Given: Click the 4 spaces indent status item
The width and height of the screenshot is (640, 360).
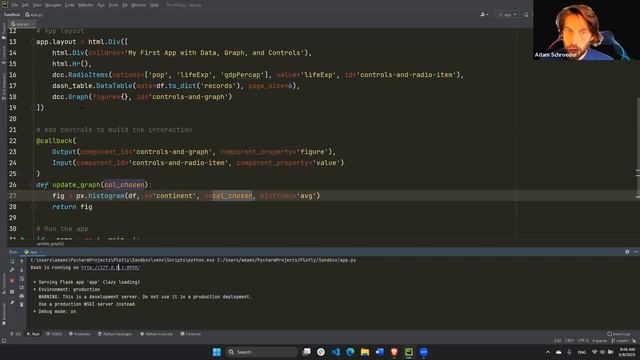Looking at the screenshot, I should 599,341.
